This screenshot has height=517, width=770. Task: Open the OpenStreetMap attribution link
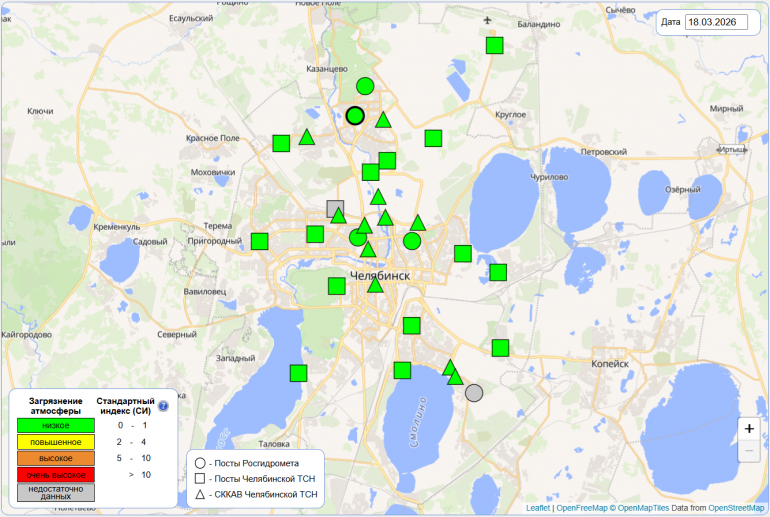(x=736, y=508)
